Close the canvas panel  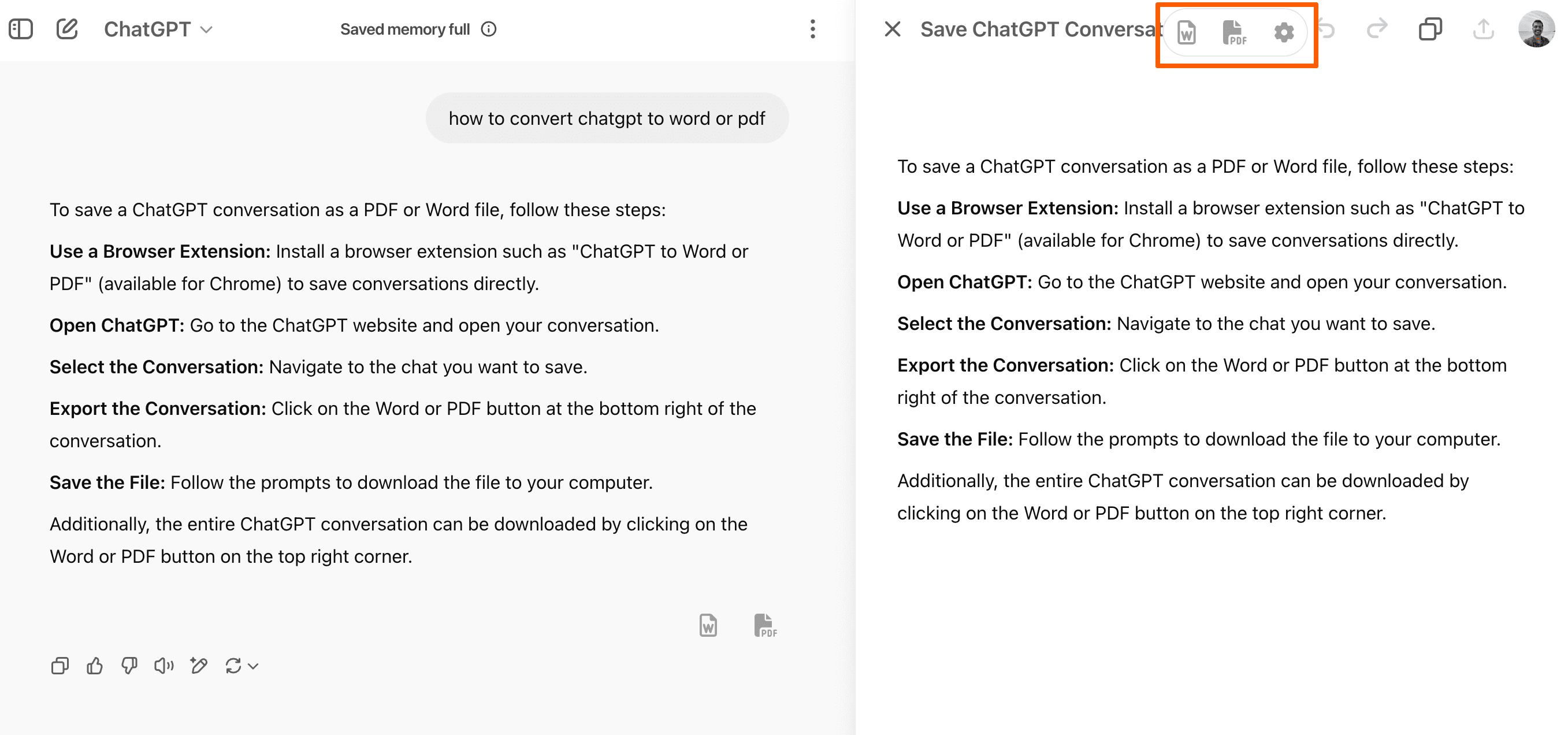[x=893, y=29]
